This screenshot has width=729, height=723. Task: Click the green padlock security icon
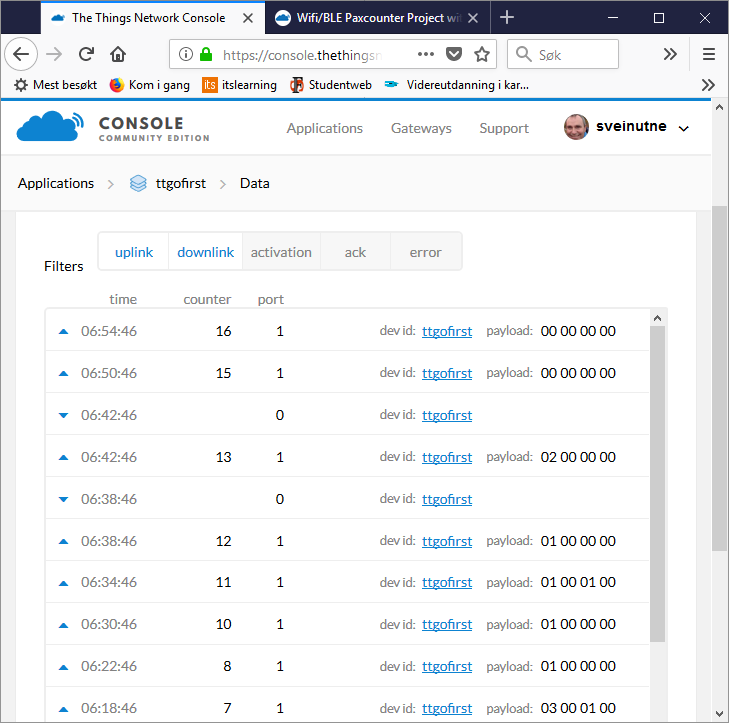205,54
